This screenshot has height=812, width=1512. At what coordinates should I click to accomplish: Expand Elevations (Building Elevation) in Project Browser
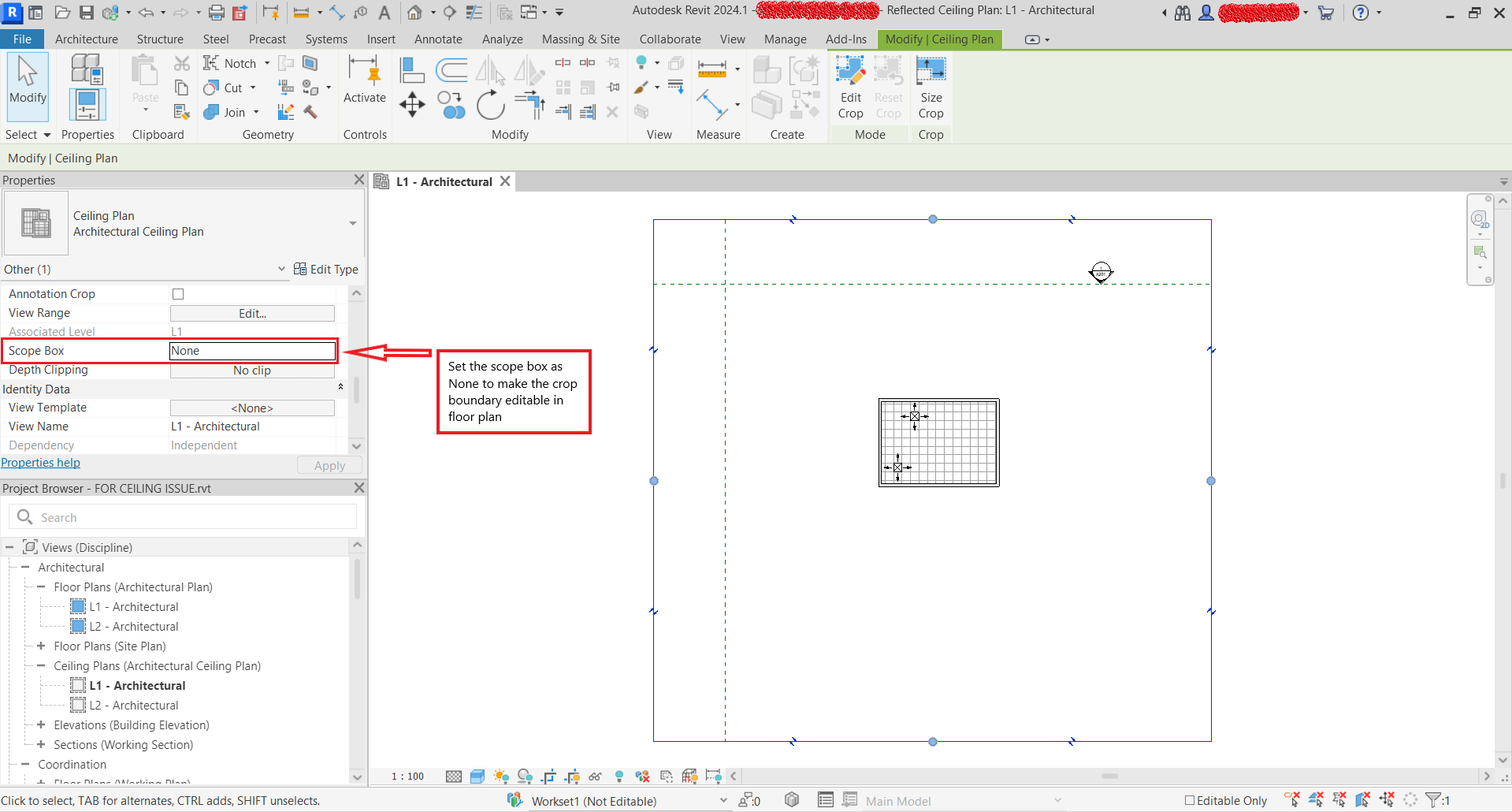click(x=40, y=724)
